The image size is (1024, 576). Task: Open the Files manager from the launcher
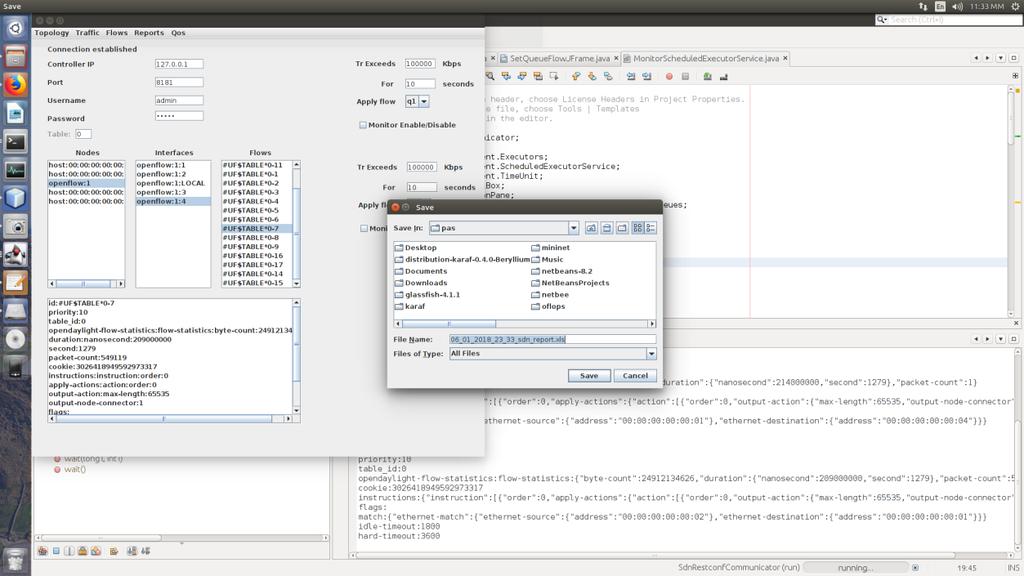(x=15, y=57)
